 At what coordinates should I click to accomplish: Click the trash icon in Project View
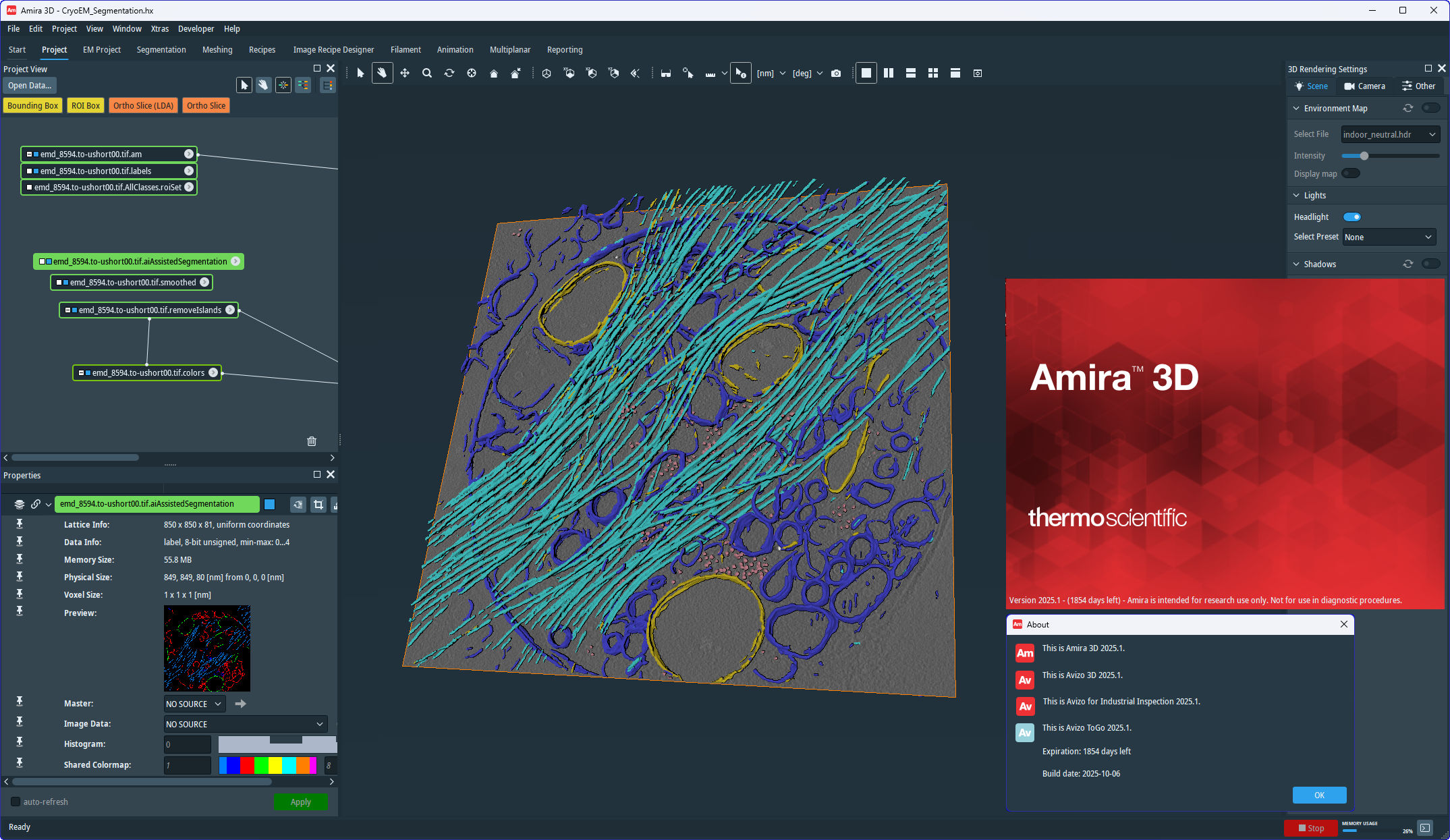(312, 441)
